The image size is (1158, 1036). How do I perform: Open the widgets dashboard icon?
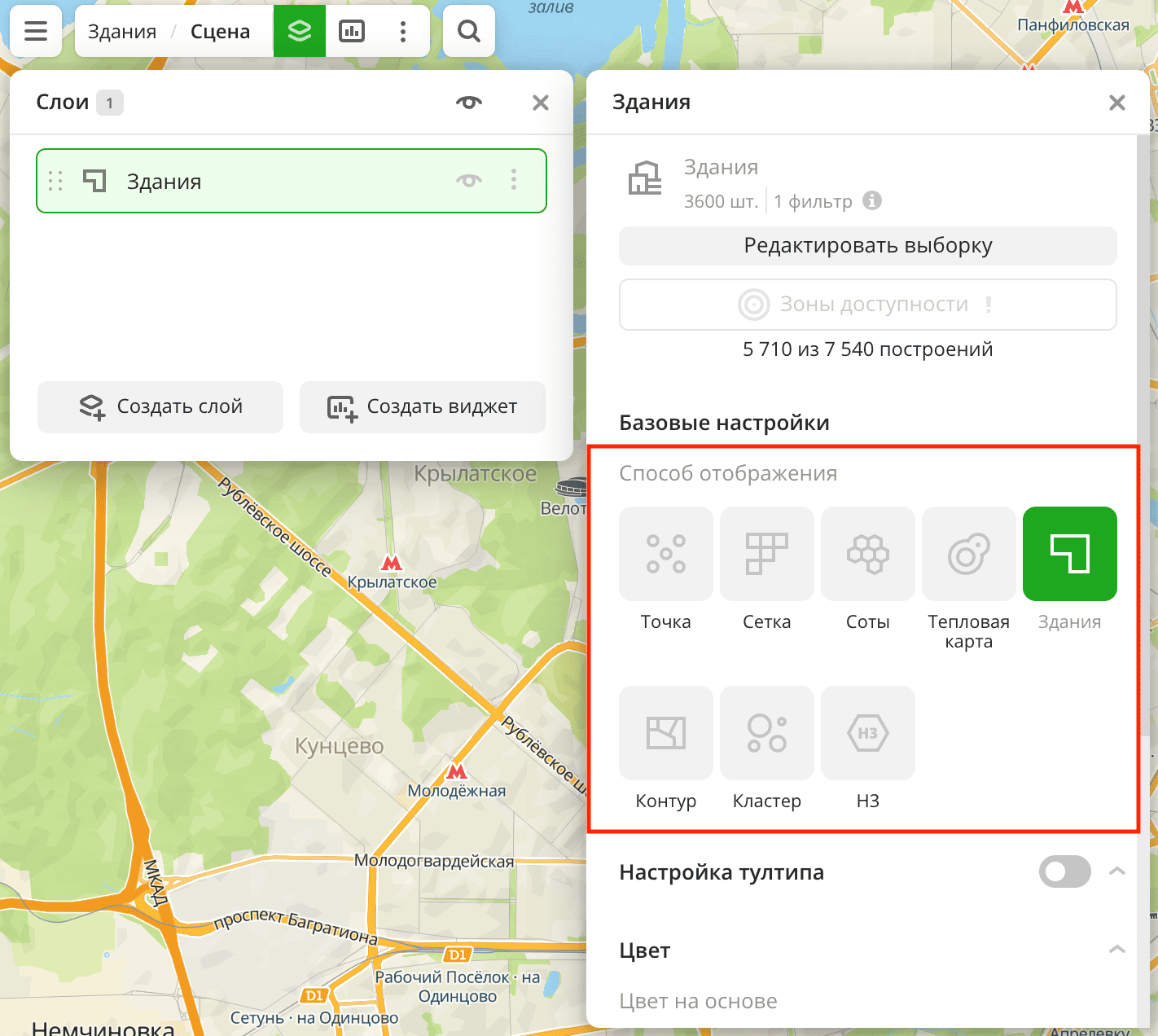[352, 32]
